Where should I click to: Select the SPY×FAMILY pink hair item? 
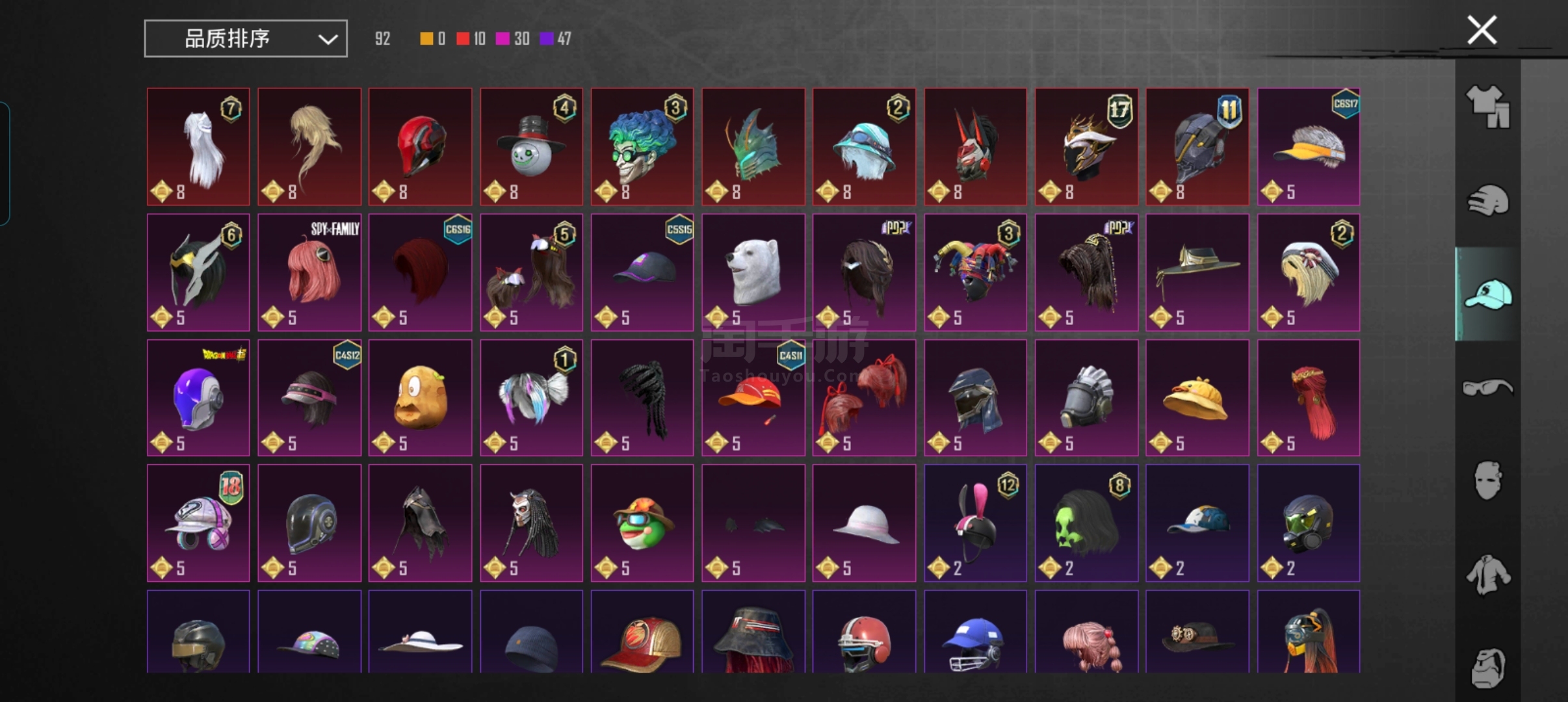pyautogui.click(x=309, y=272)
